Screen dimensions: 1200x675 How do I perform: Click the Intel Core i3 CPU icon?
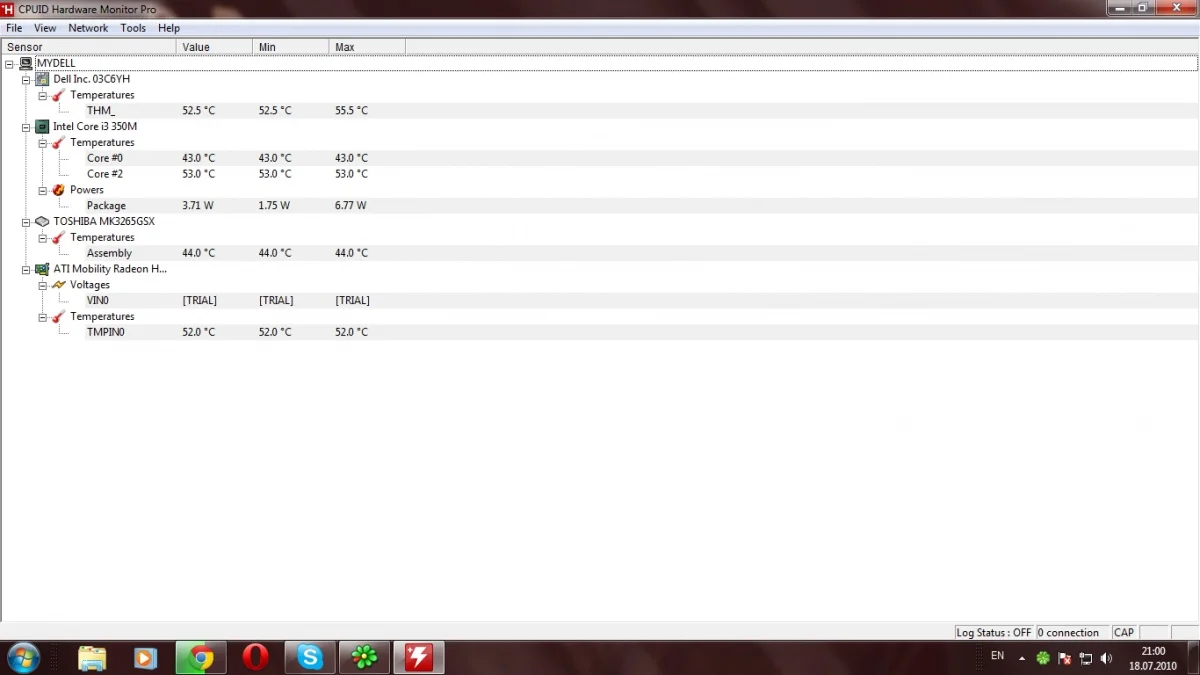(x=42, y=127)
